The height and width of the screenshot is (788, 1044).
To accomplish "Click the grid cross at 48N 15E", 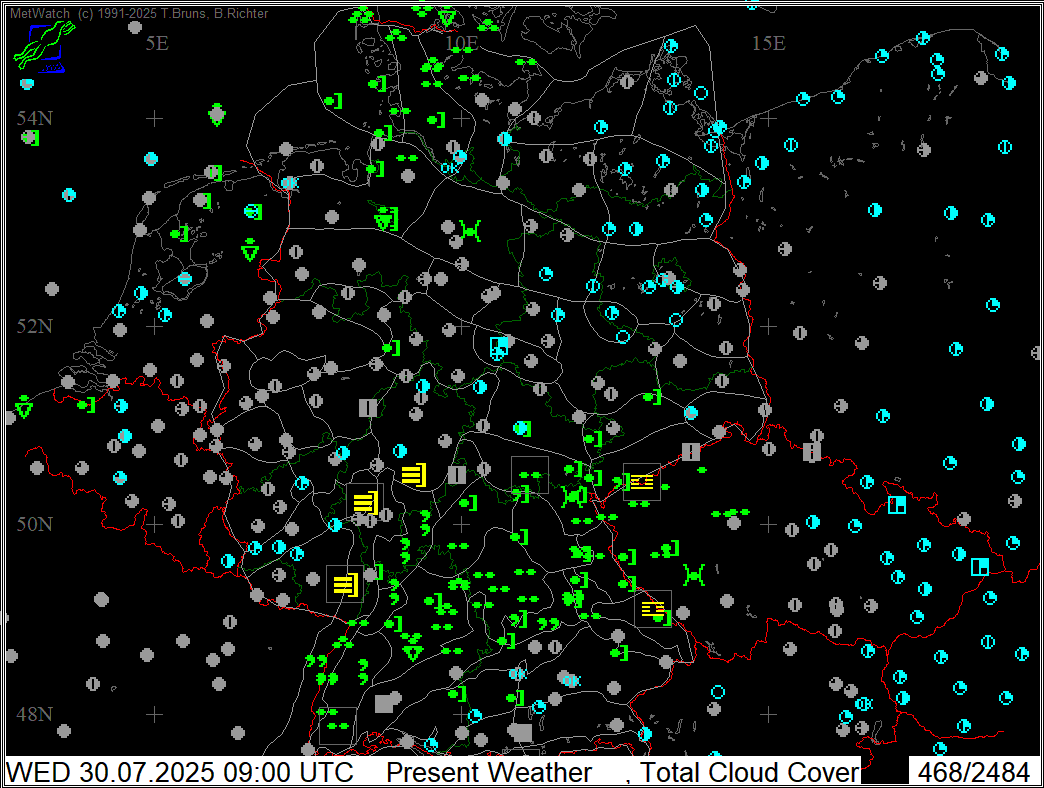I will [768, 714].
